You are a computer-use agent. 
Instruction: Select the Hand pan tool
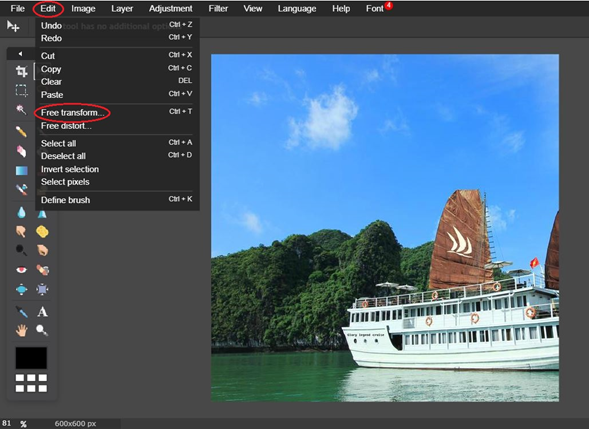tap(21, 331)
